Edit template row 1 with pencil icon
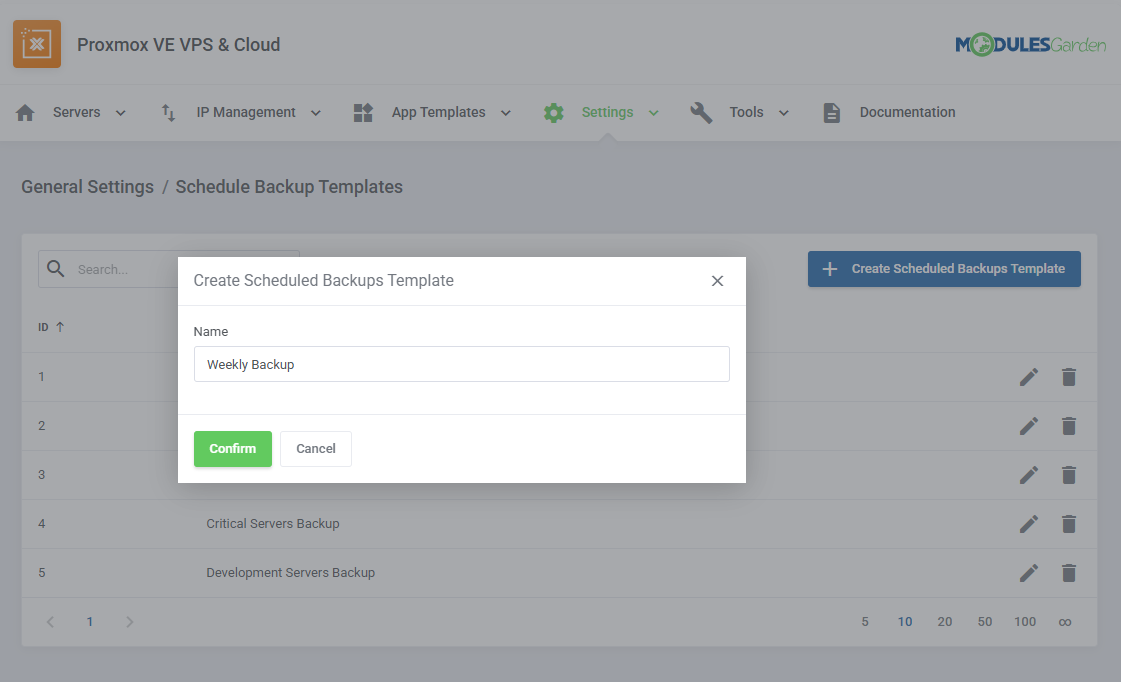The image size is (1121, 682). tap(1028, 377)
